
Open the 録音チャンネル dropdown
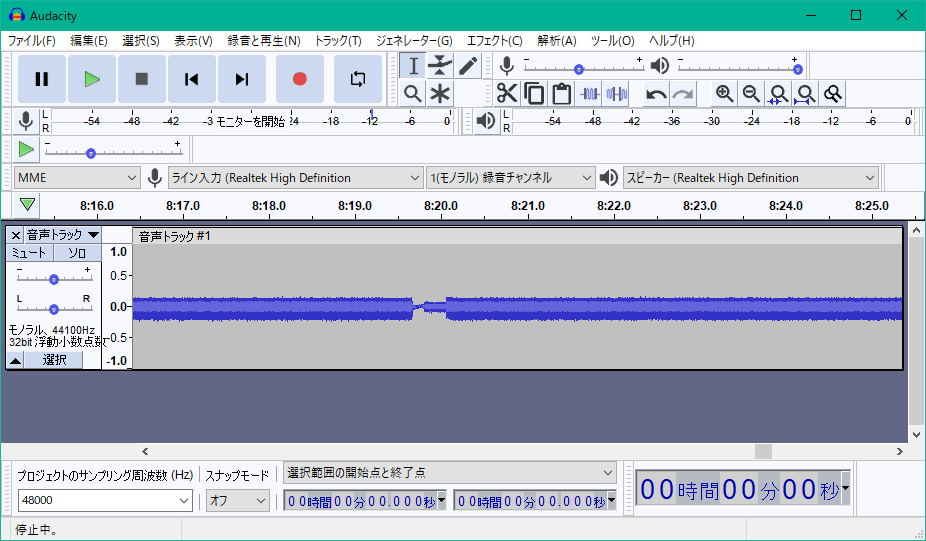coord(510,178)
